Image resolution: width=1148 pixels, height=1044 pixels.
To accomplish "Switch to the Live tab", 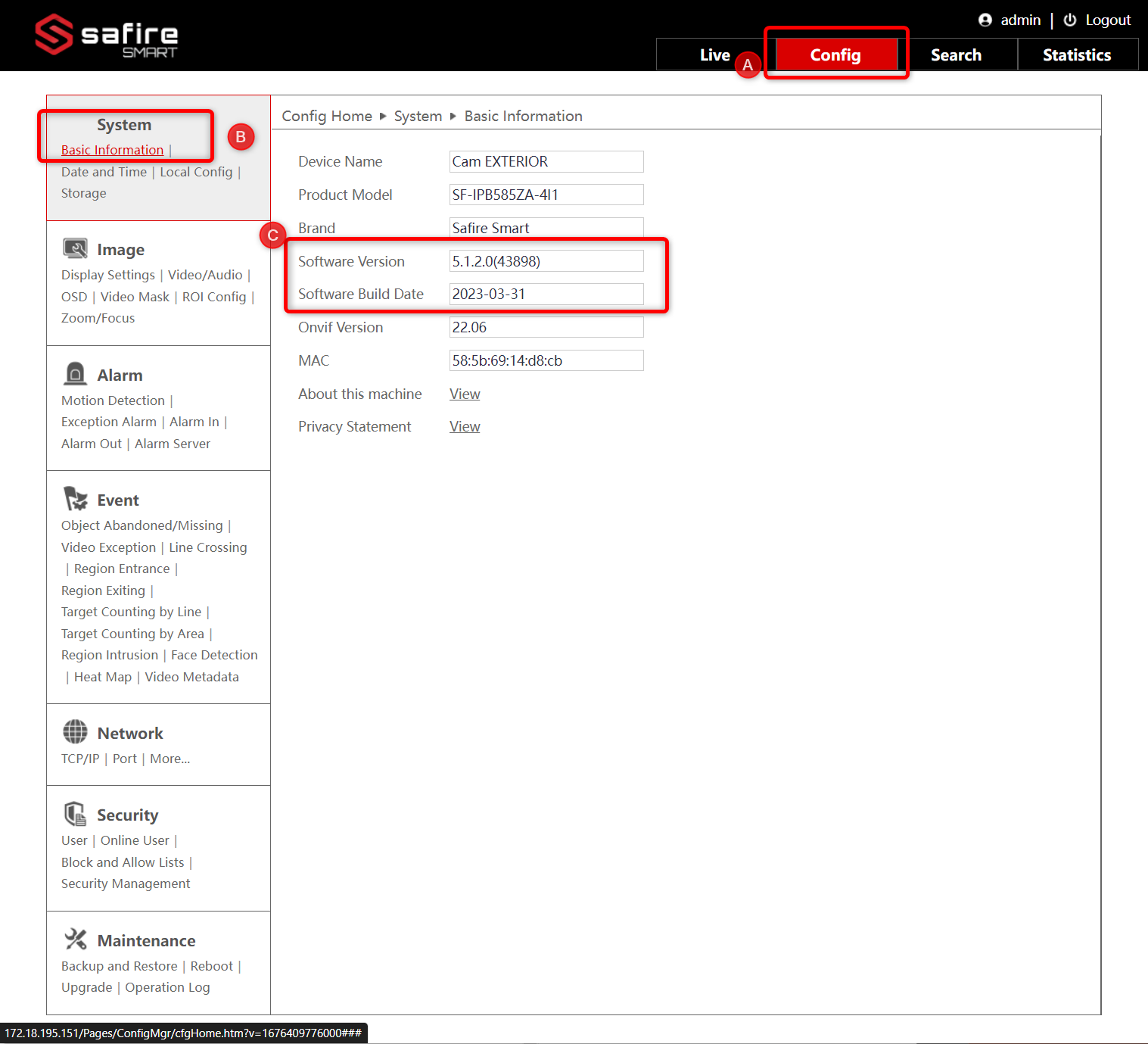I will click(714, 55).
